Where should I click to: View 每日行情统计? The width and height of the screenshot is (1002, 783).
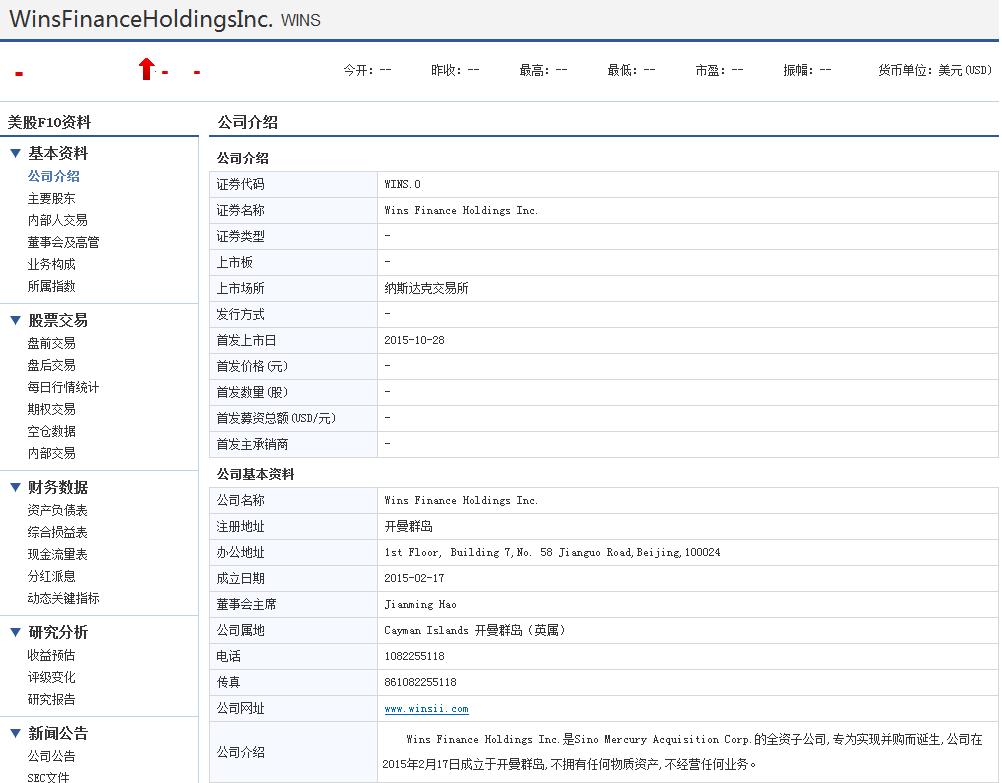pyautogui.click(x=63, y=387)
